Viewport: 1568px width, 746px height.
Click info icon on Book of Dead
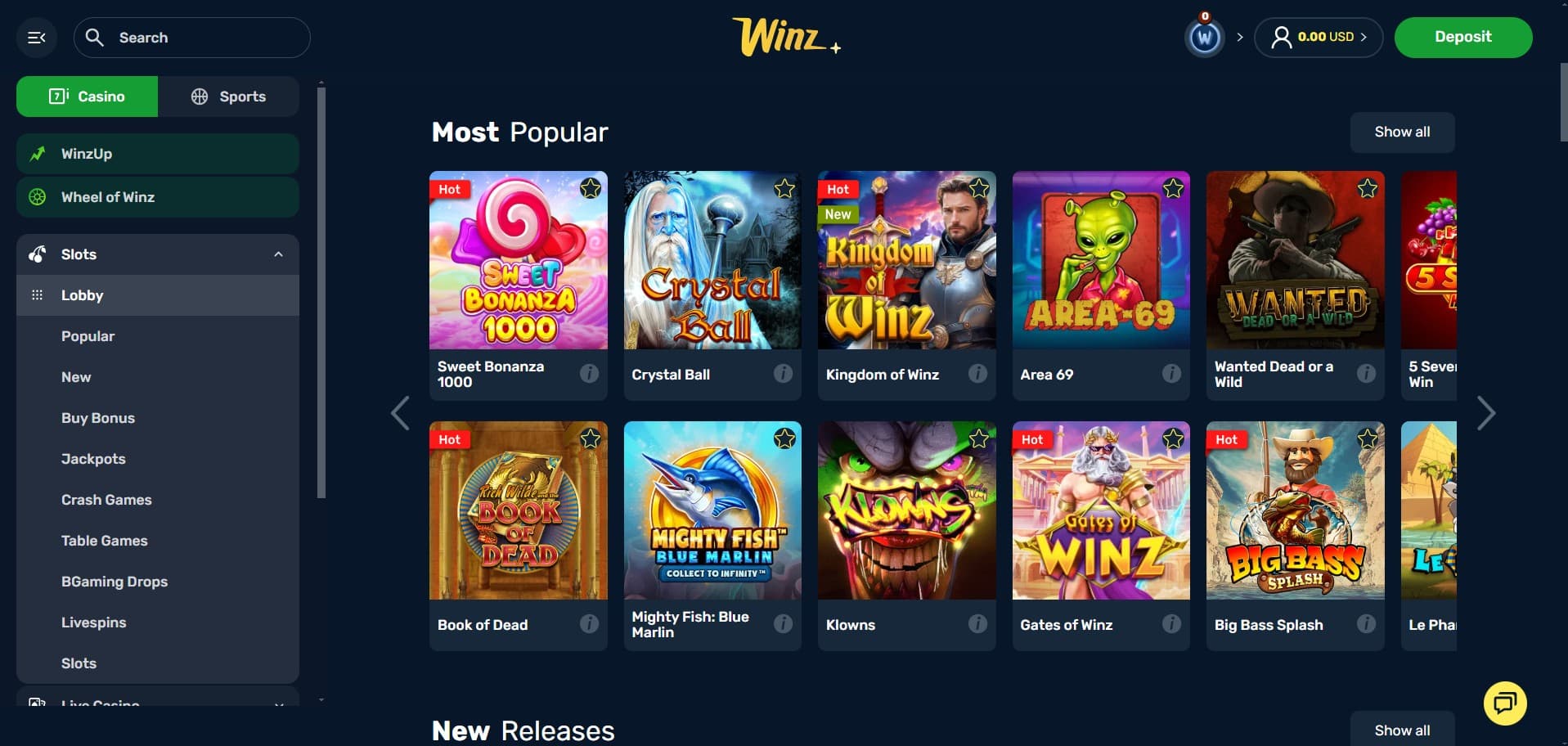pos(589,624)
